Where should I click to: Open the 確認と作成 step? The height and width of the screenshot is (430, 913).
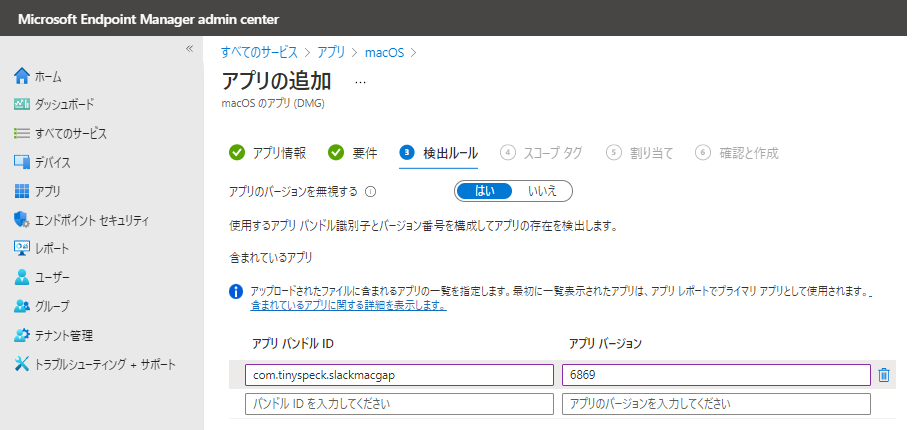click(737, 153)
